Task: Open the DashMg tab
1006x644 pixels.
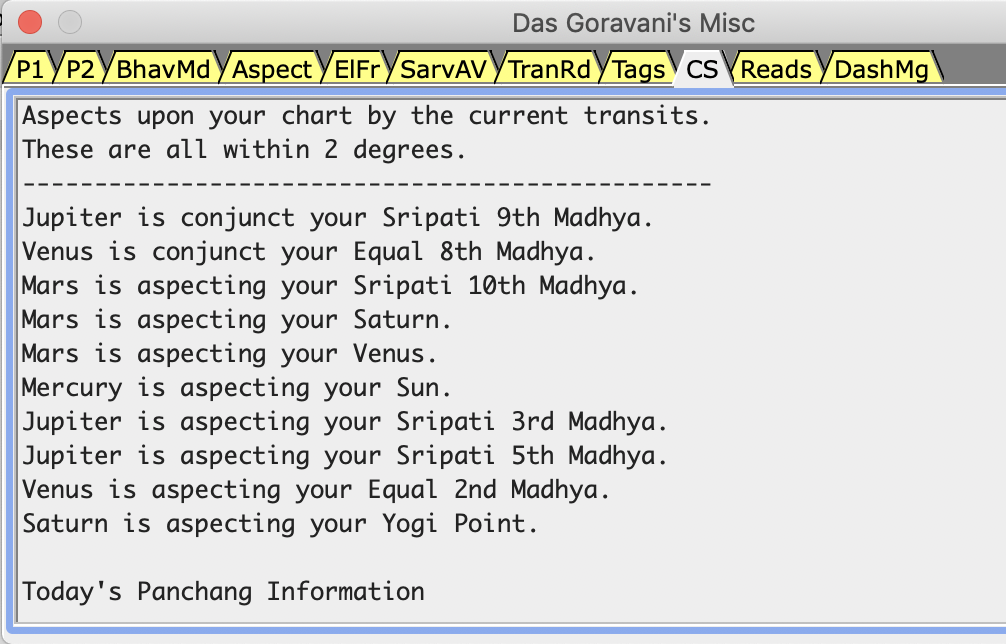Action: point(882,69)
